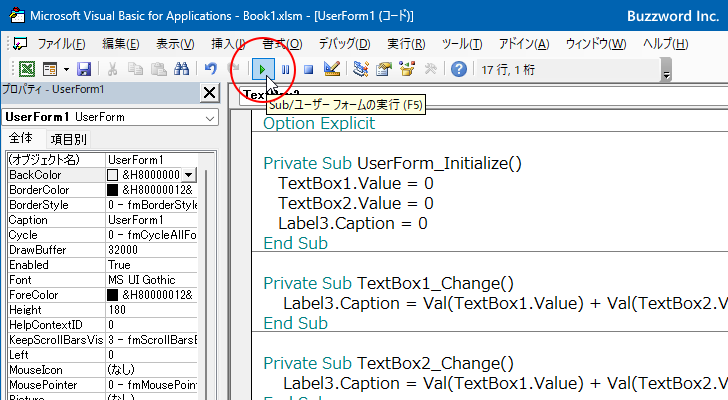Toggle Design Mode icon in toolbar
Screen dimensions: 728x400
[x=333, y=69]
